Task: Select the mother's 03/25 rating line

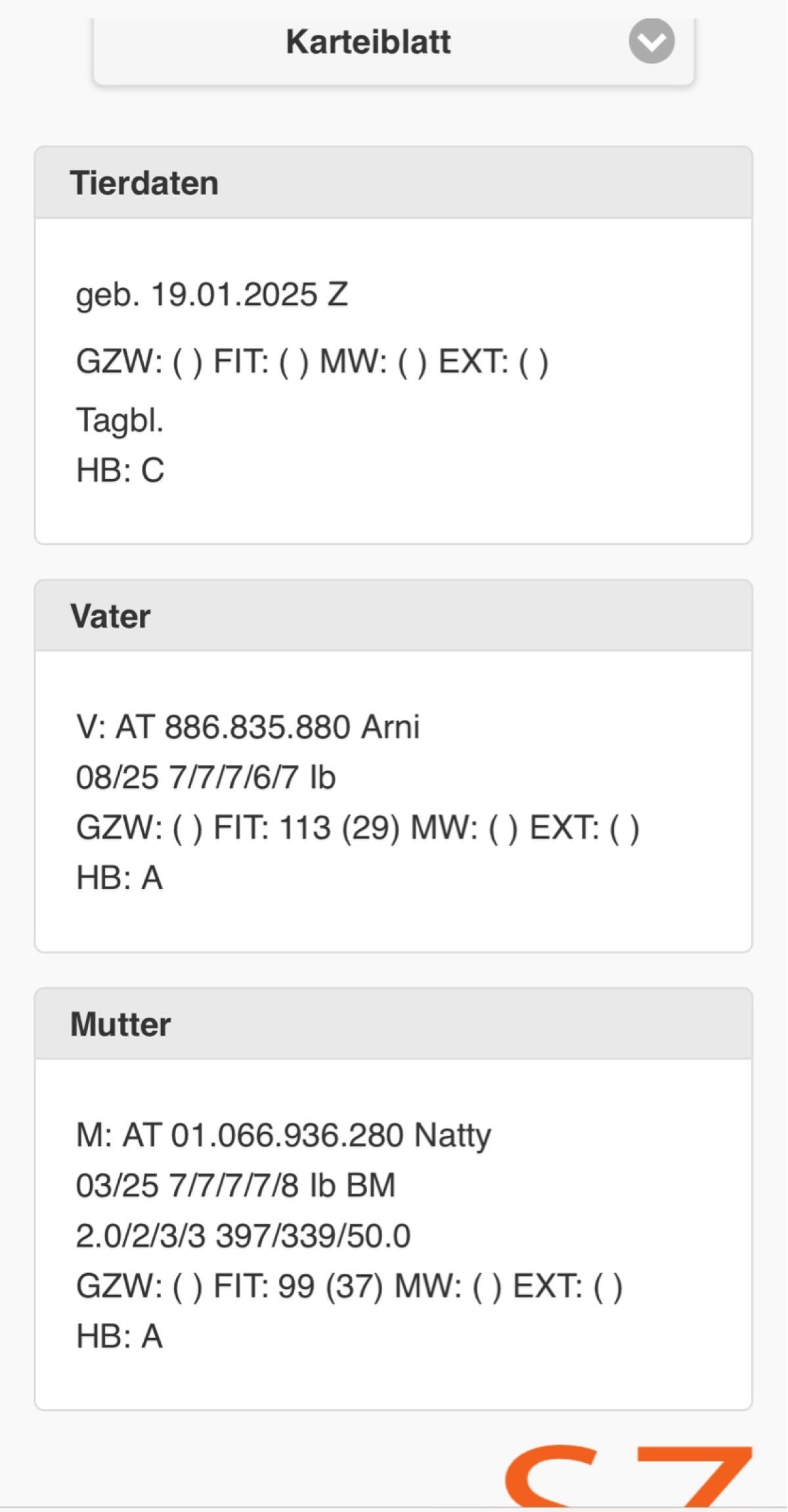Action: coord(235,1186)
